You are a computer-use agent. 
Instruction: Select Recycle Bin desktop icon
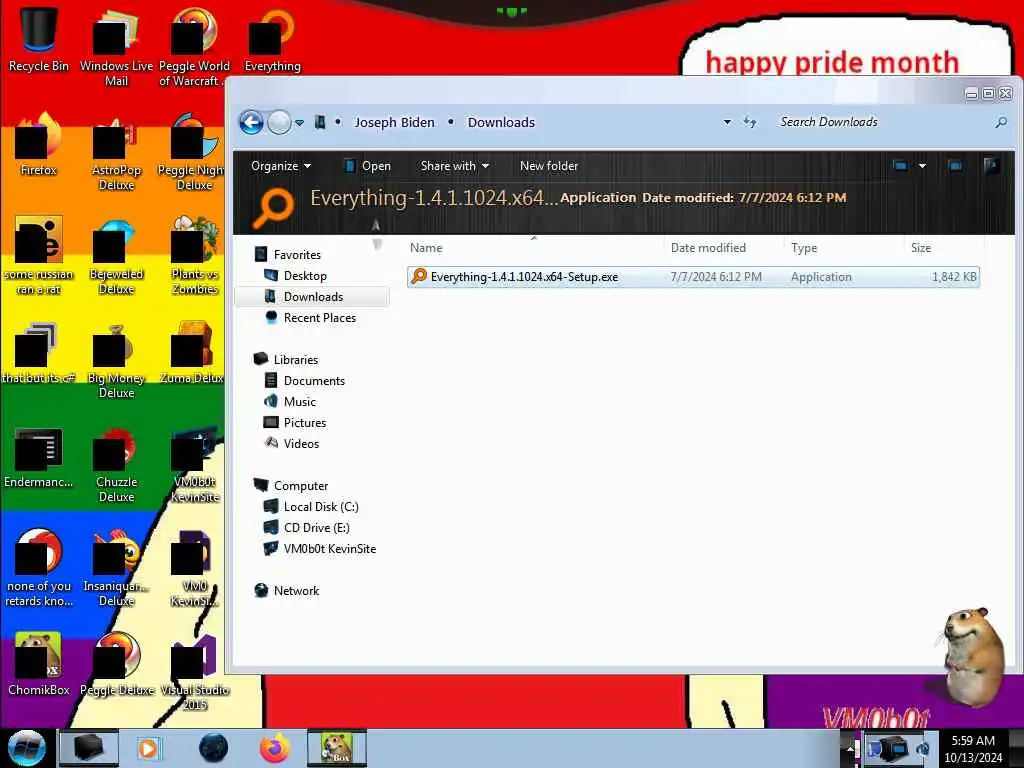tap(39, 39)
